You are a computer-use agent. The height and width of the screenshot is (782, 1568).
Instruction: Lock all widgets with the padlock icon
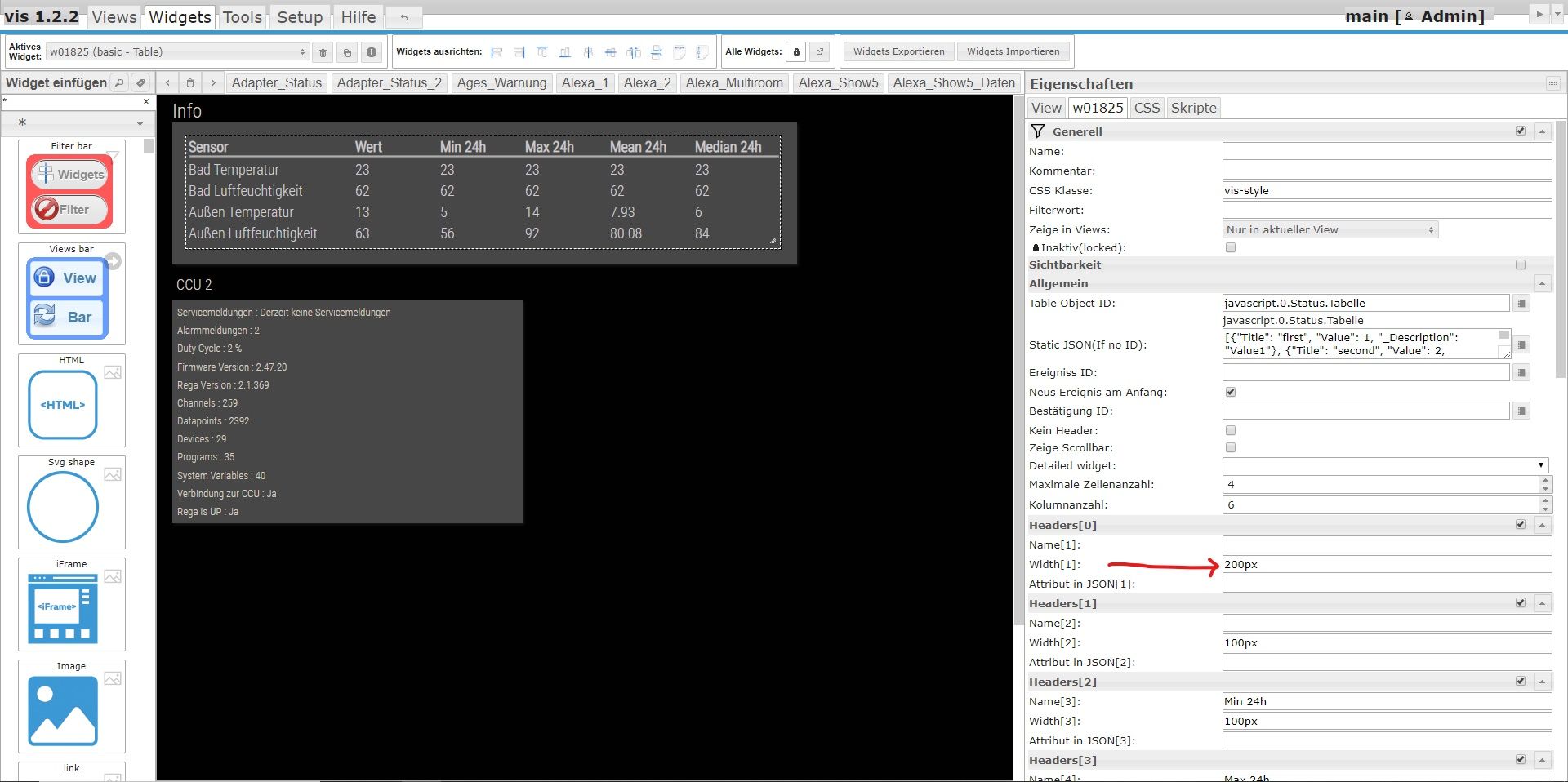pyautogui.click(x=796, y=51)
